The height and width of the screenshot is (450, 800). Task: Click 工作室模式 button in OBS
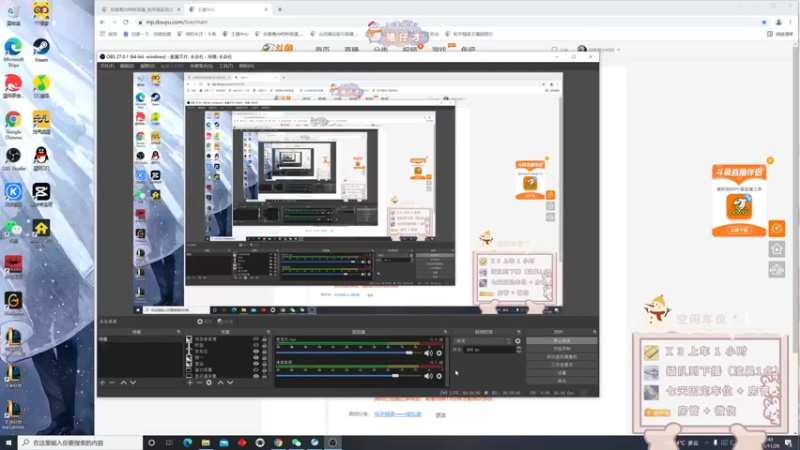(562, 365)
